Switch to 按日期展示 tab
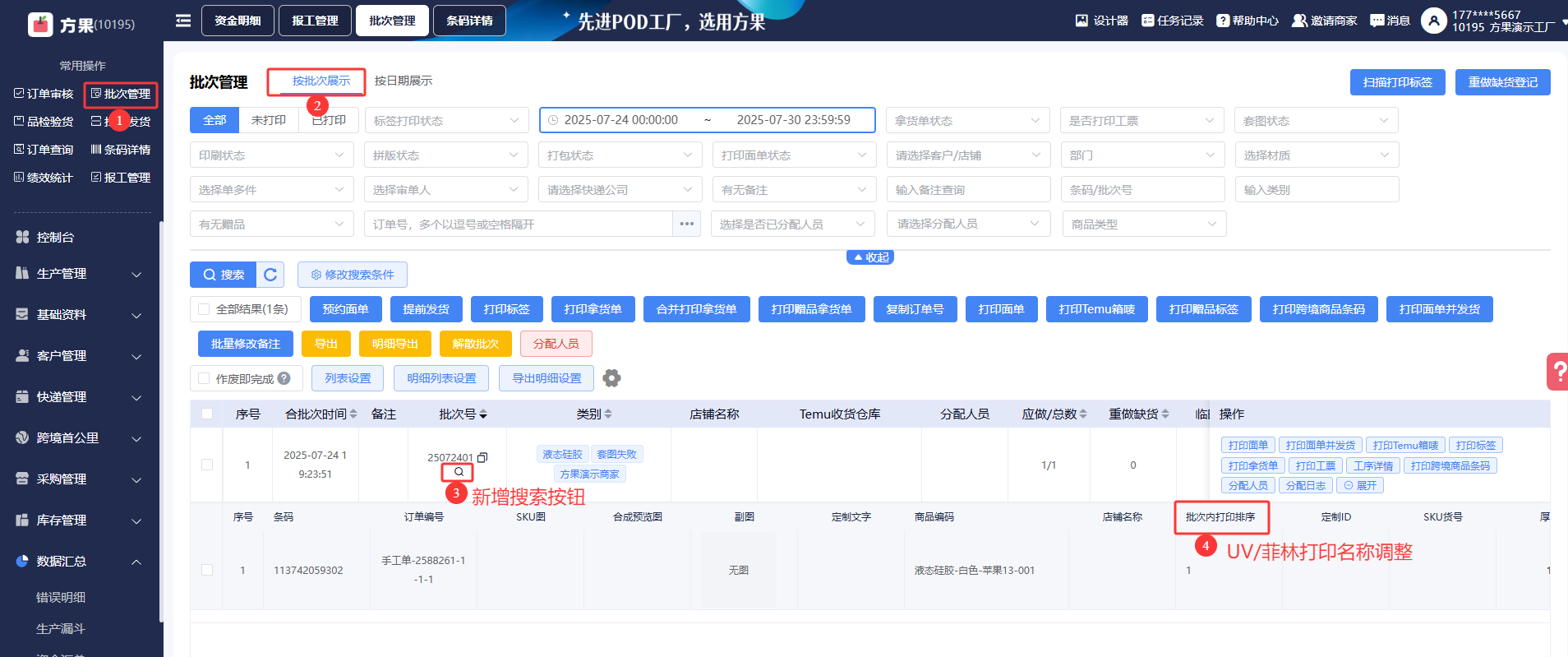The height and width of the screenshot is (657, 1568). click(403, 81)
